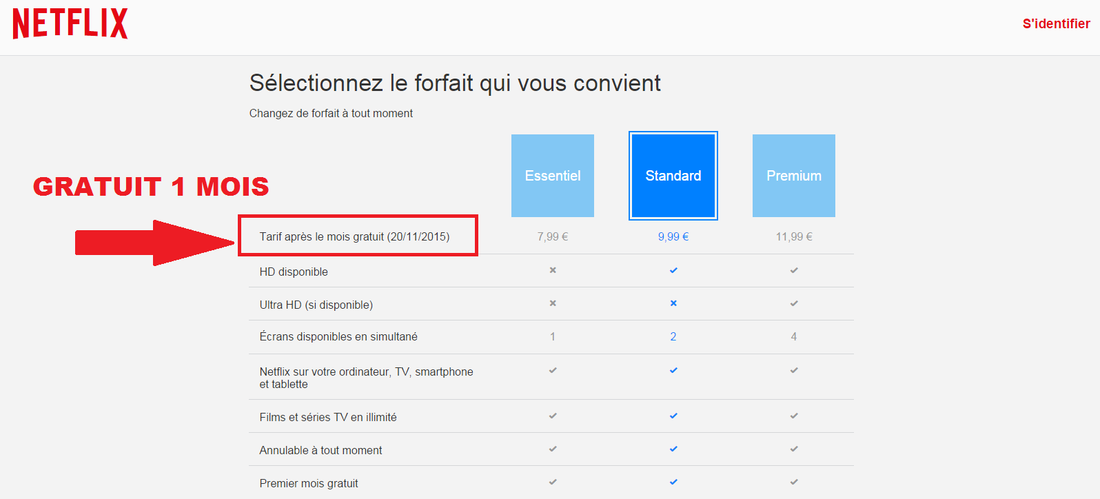Click the Tarif après le mois gratuit label
This screenshot has width=1100, height=499.
pyautogui.click(x=354, y=238)
